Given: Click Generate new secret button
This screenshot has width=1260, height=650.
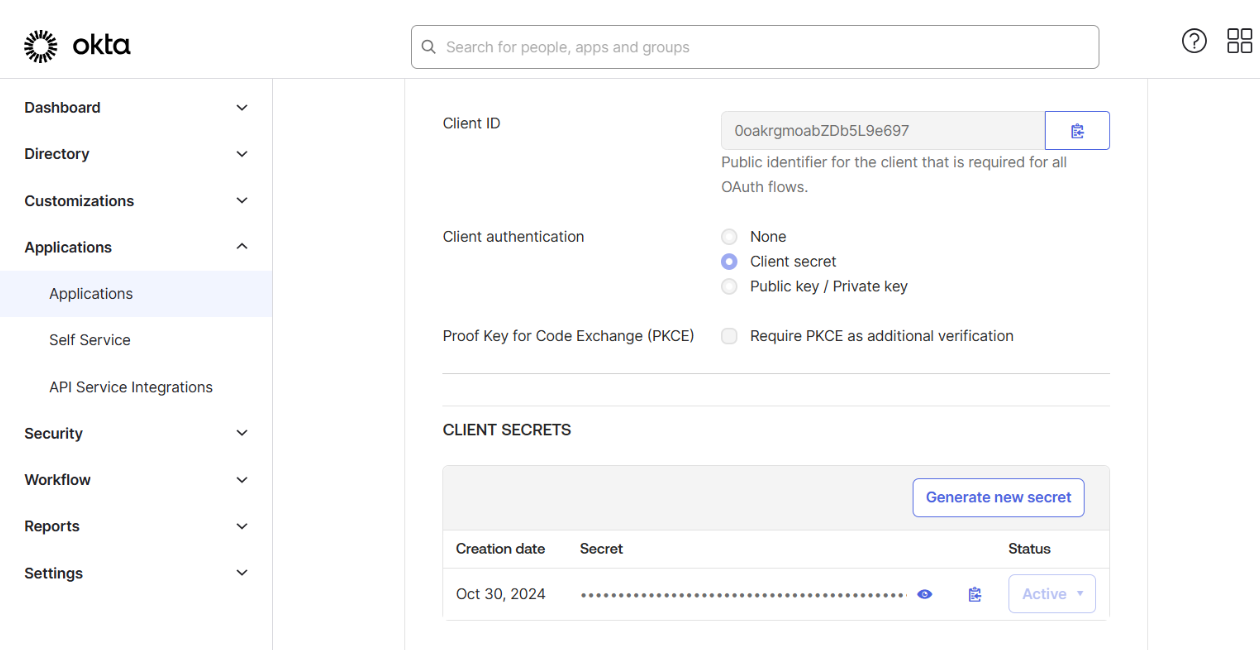Looking at the screenshot, I should pos(998,497).
